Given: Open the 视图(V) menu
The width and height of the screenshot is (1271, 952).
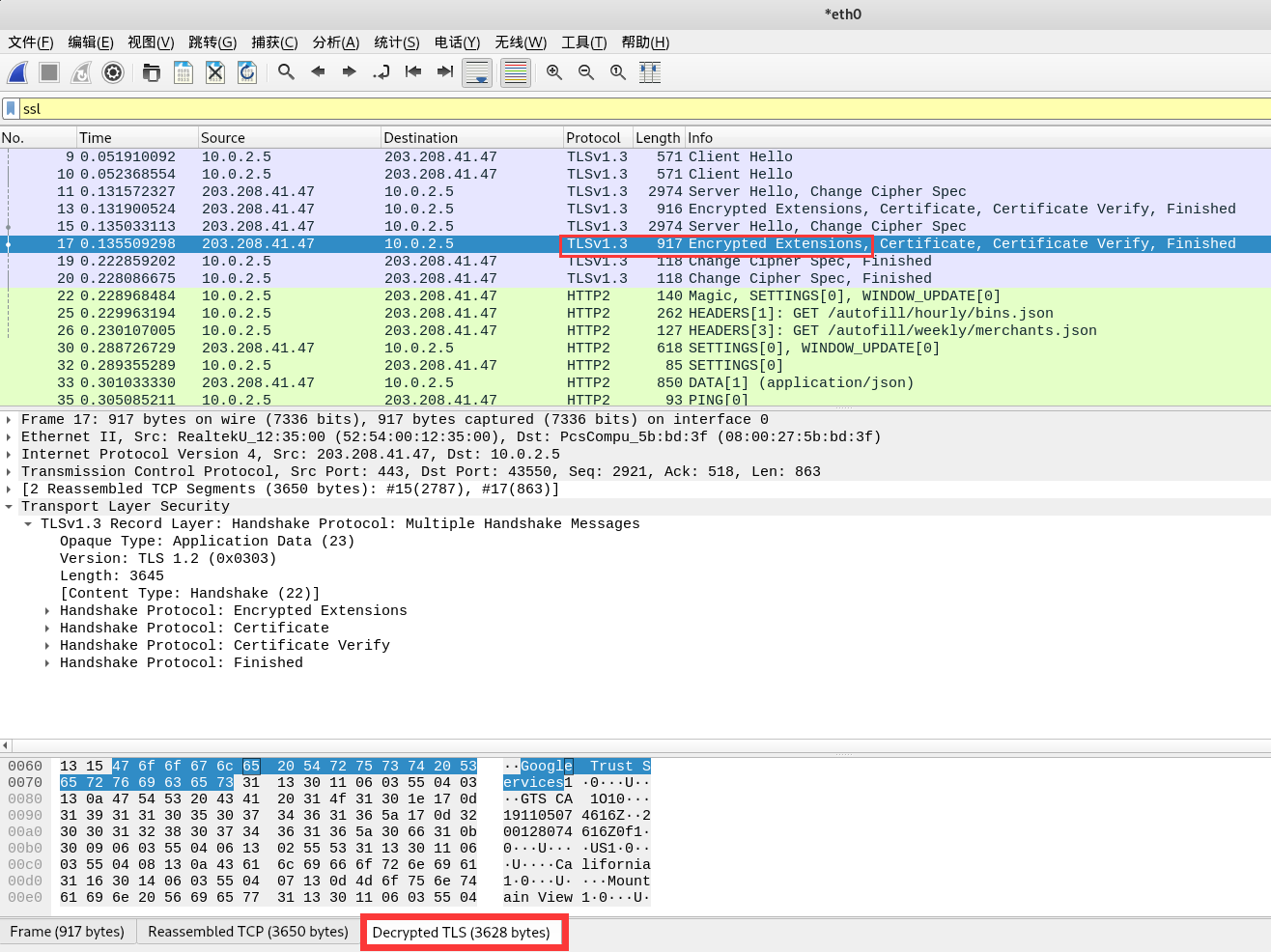Looking at the screenshot, I should 151,42.
